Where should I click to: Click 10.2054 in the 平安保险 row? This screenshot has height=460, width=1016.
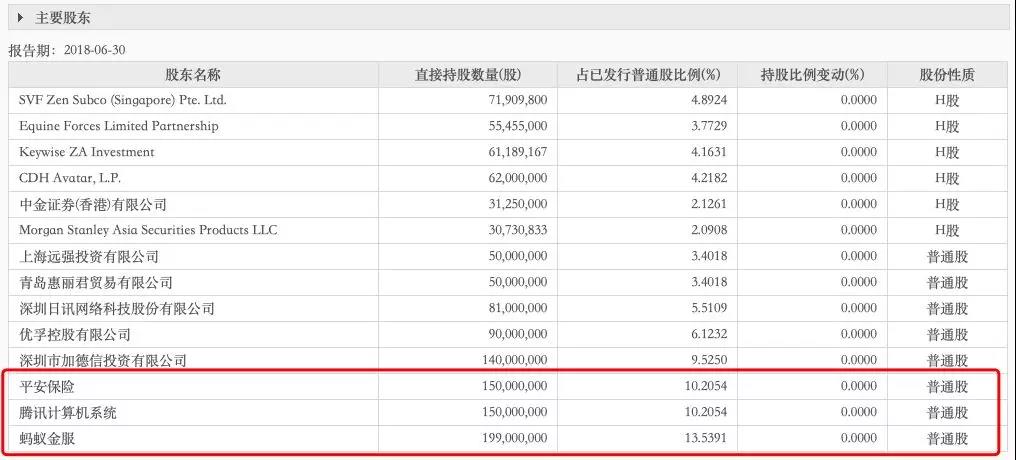coord(704,387)
